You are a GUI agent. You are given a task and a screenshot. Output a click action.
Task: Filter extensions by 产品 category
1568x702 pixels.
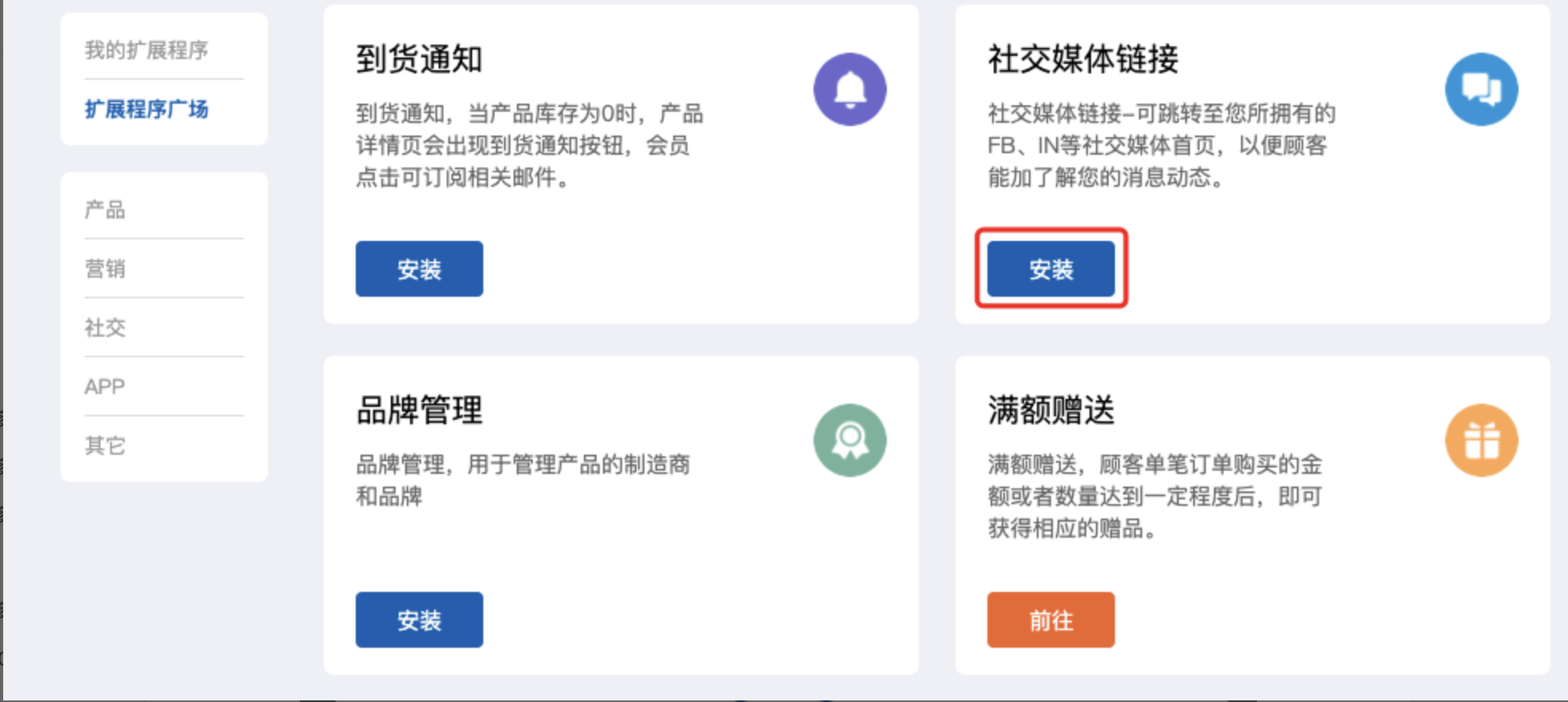(105, 210)
